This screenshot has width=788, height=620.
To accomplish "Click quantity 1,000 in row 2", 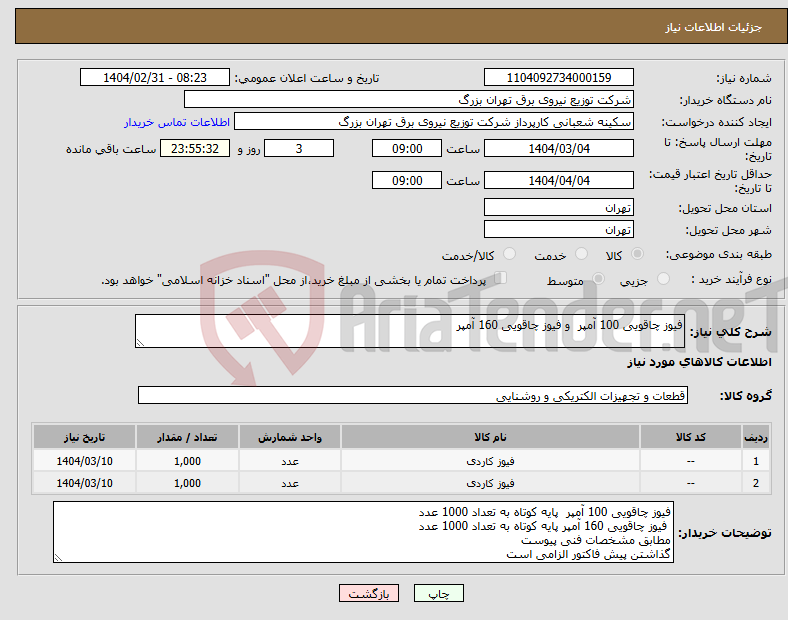I will click(x=187, y=483).
